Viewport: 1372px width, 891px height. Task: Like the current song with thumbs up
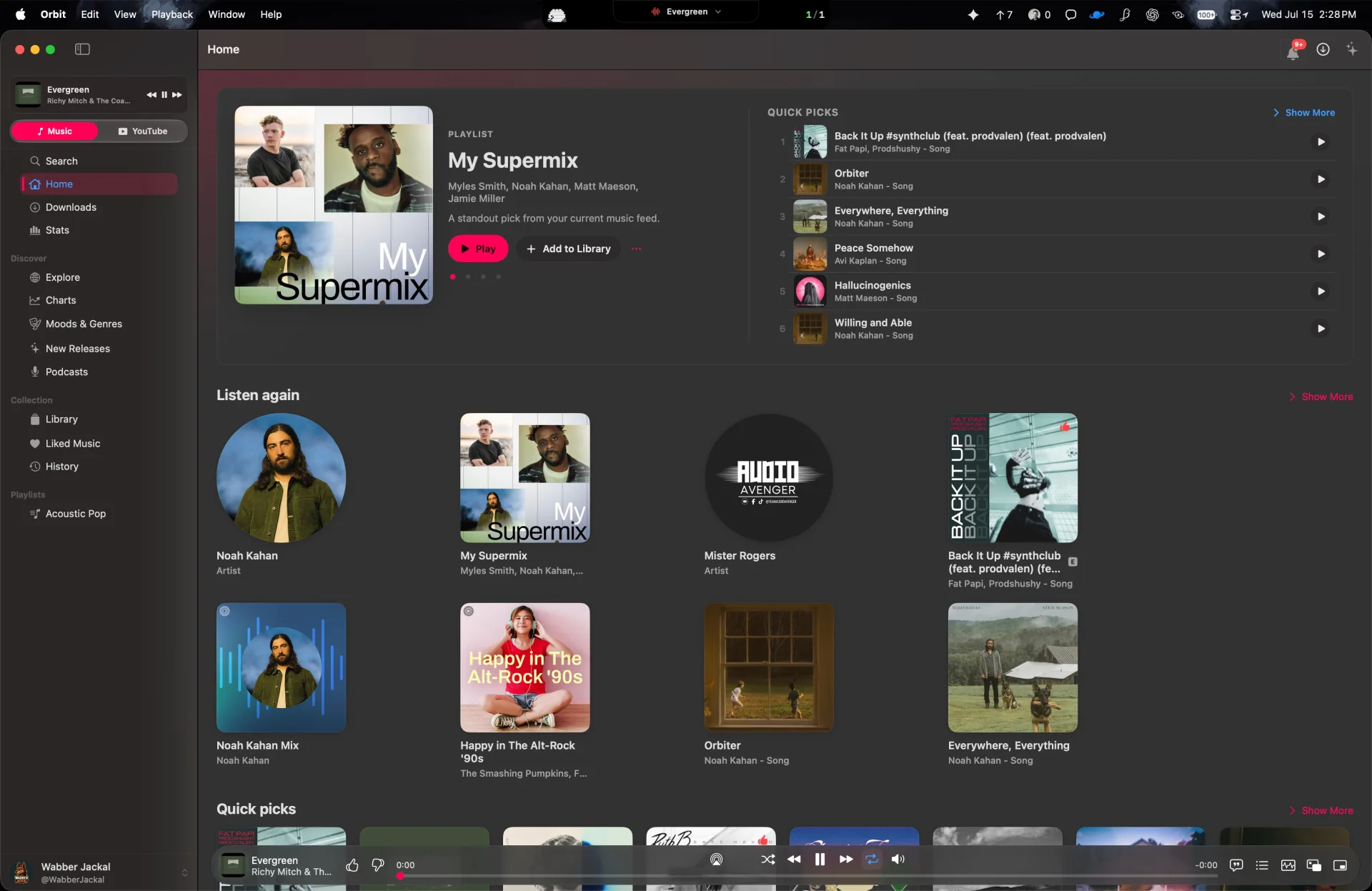pos(352,865)
